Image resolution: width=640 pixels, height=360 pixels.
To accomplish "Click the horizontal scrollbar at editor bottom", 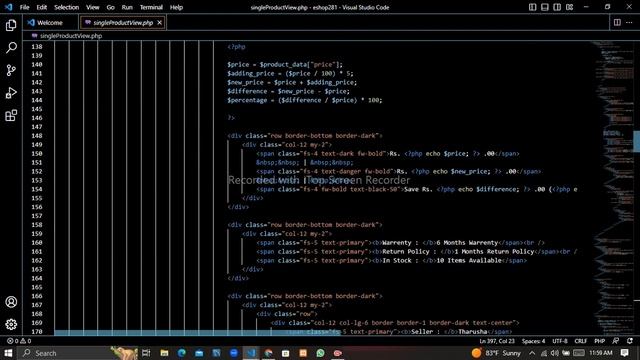I will tap(197, 333).
